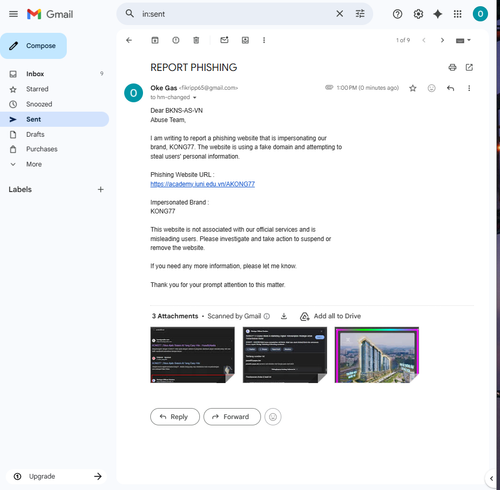This screenshot has height=490, width=500.
Task: Open the building photo attachment
Action: click(377, 355)
